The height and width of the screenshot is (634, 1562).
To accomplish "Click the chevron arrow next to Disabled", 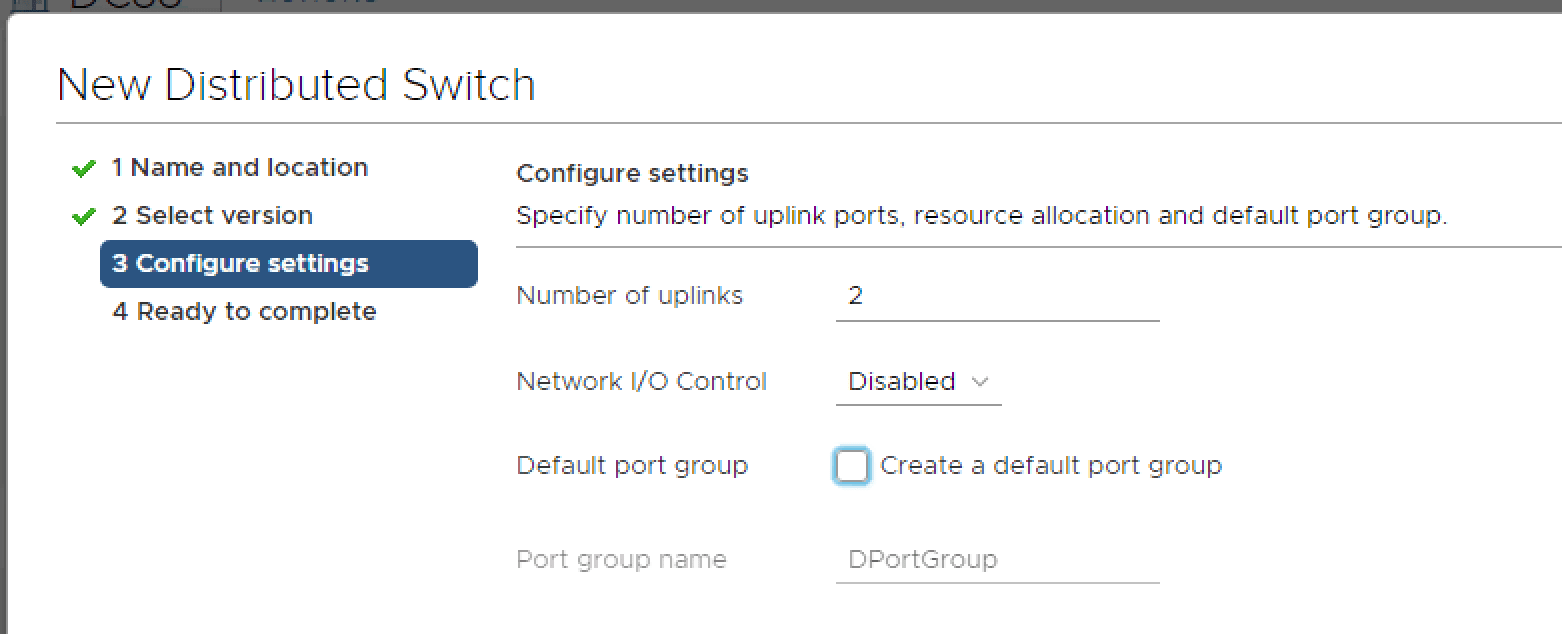I will [x=980, y=382].
